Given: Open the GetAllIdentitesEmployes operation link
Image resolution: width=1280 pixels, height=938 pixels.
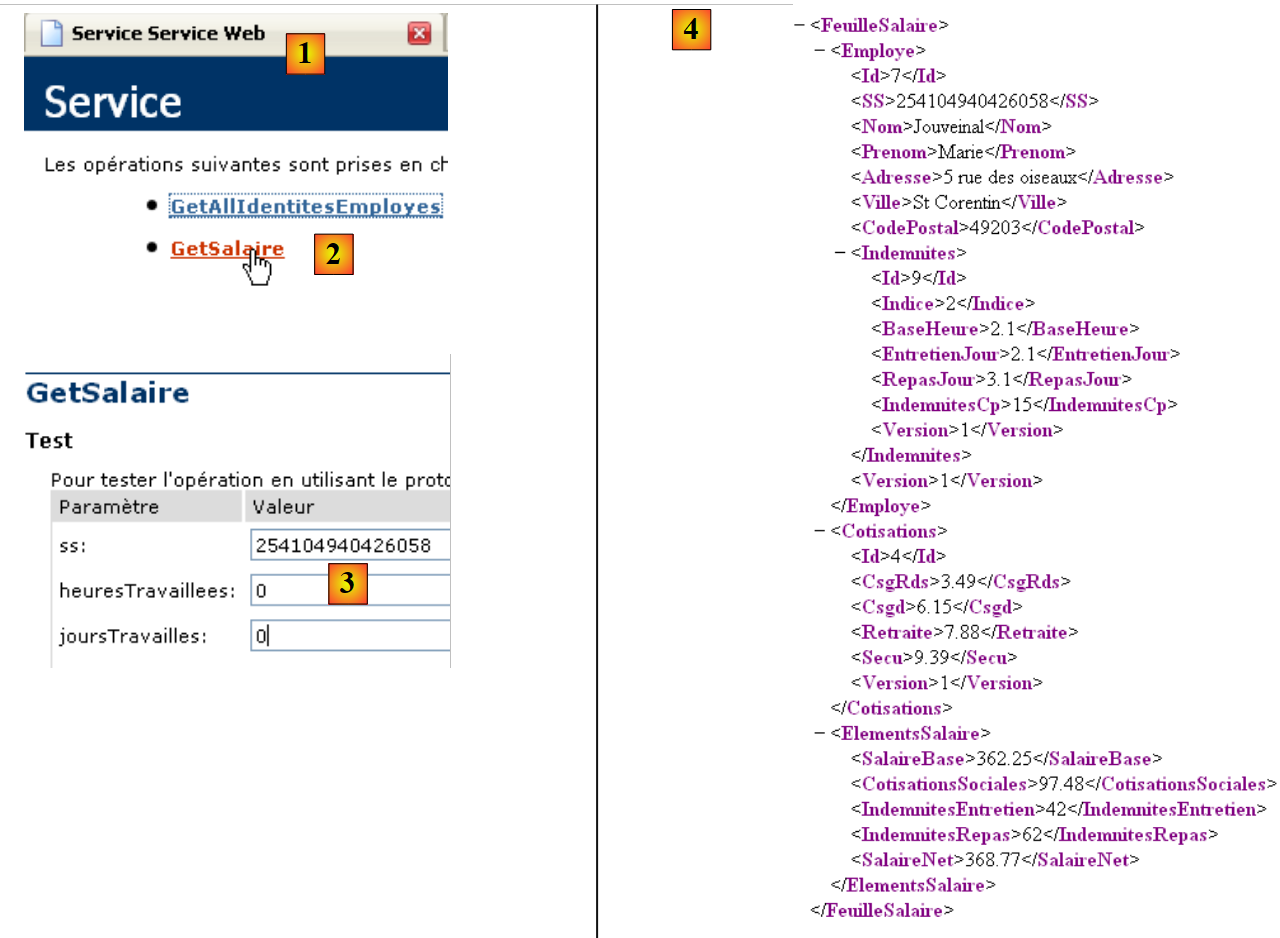Looking at the screenshot, I should (x=305, y=206).
